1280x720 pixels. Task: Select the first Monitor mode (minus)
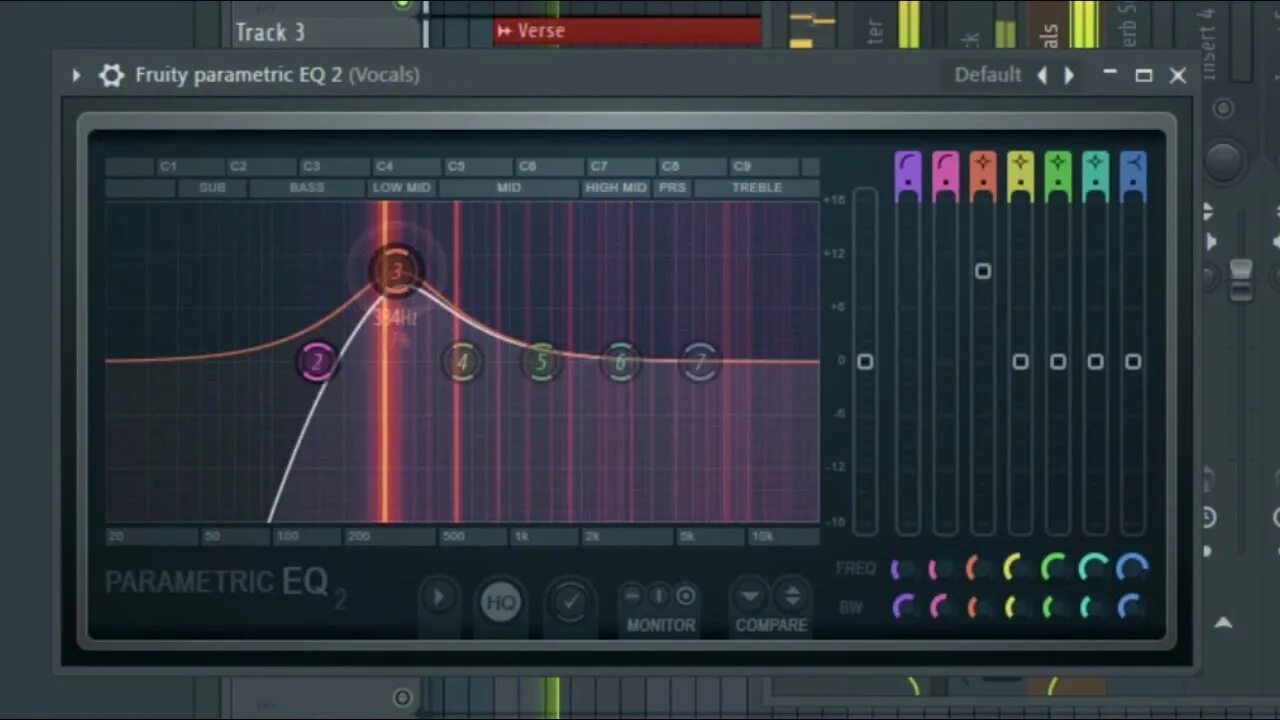(x=632, y=596)
